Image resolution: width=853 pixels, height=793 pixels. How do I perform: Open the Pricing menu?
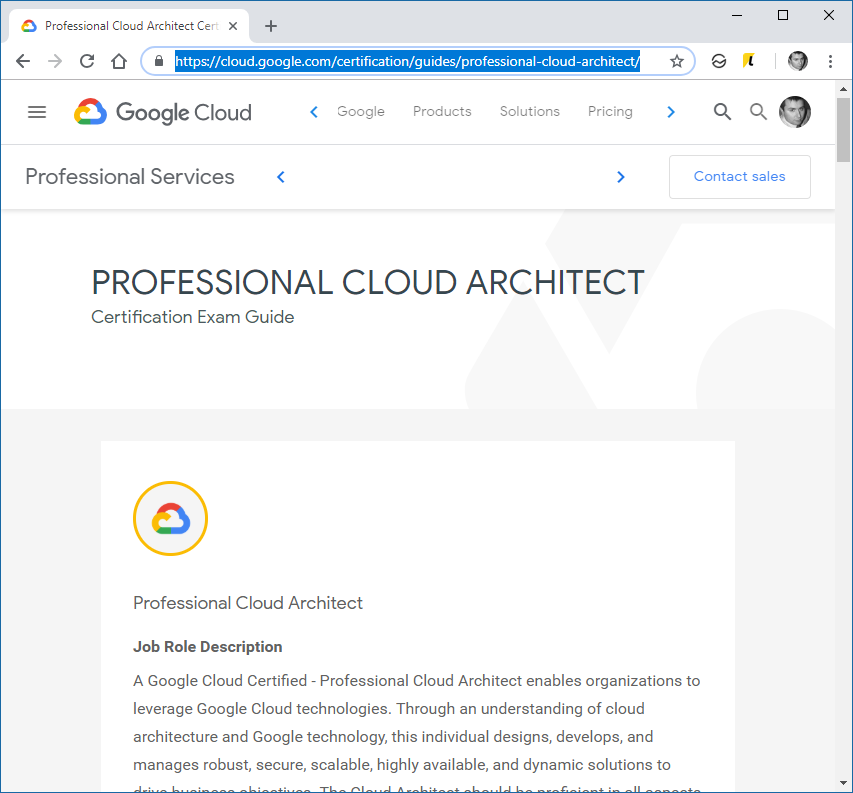(x=610, y=111)
